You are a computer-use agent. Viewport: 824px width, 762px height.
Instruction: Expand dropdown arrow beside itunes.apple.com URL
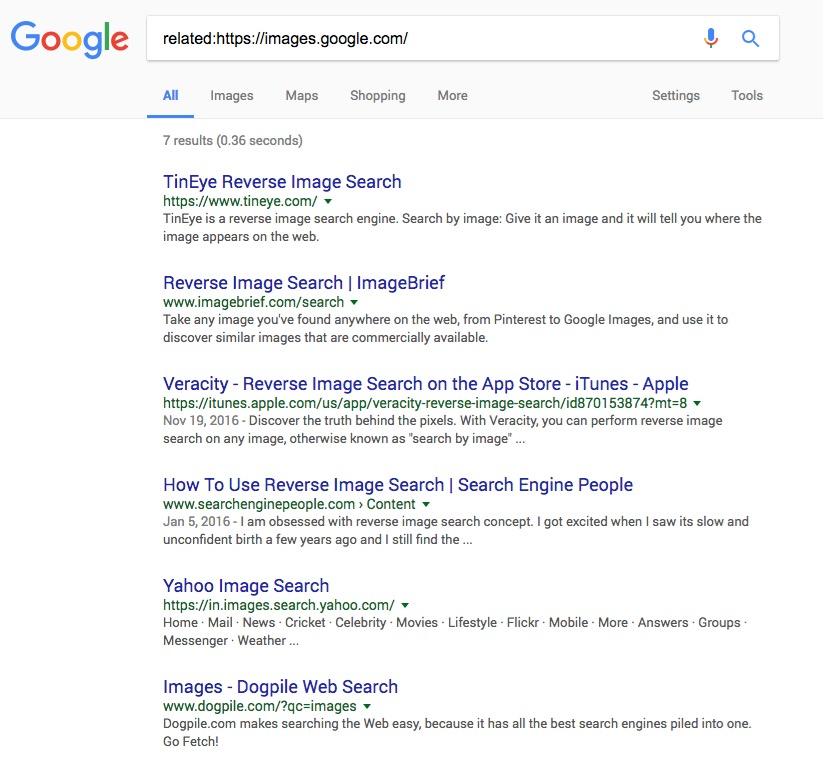697,403
